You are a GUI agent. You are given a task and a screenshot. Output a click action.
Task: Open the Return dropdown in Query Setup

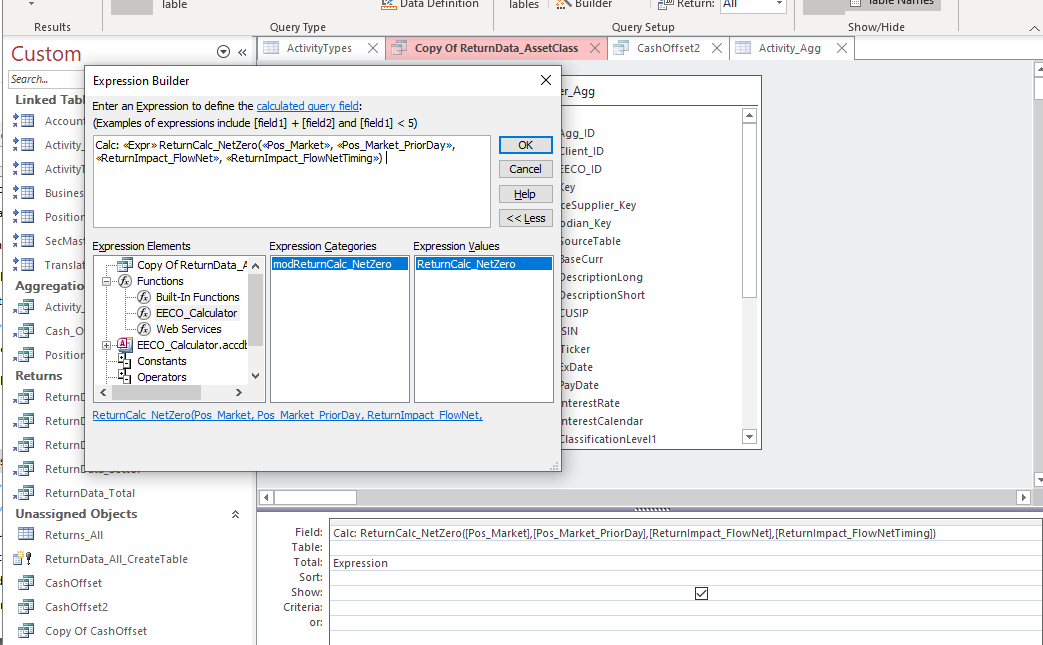tap(780, 4)
